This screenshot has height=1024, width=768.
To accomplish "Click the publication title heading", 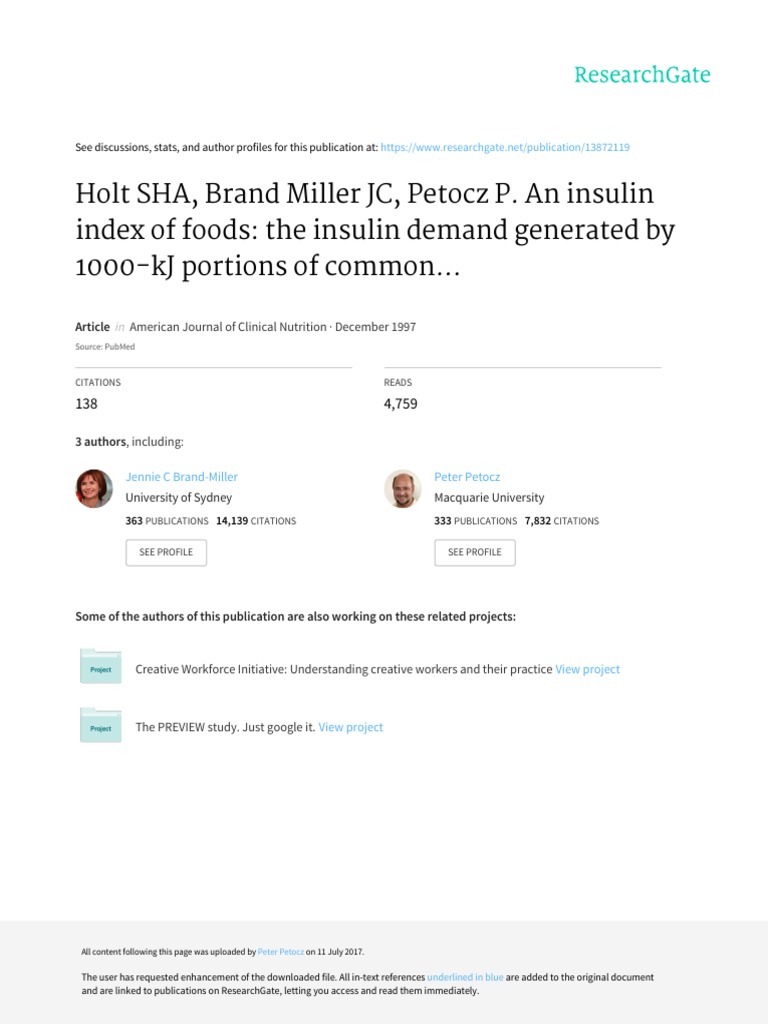I will pos(375,230).
